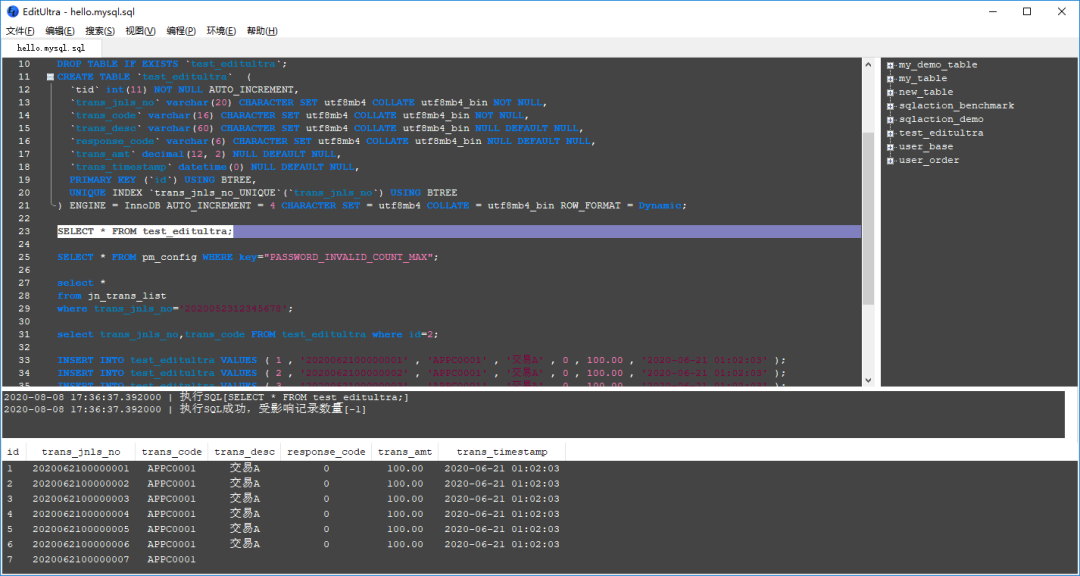The image size is (1080, 576).
Task: Click the trans_timestamp column header
Action: (x=502, y=452)
